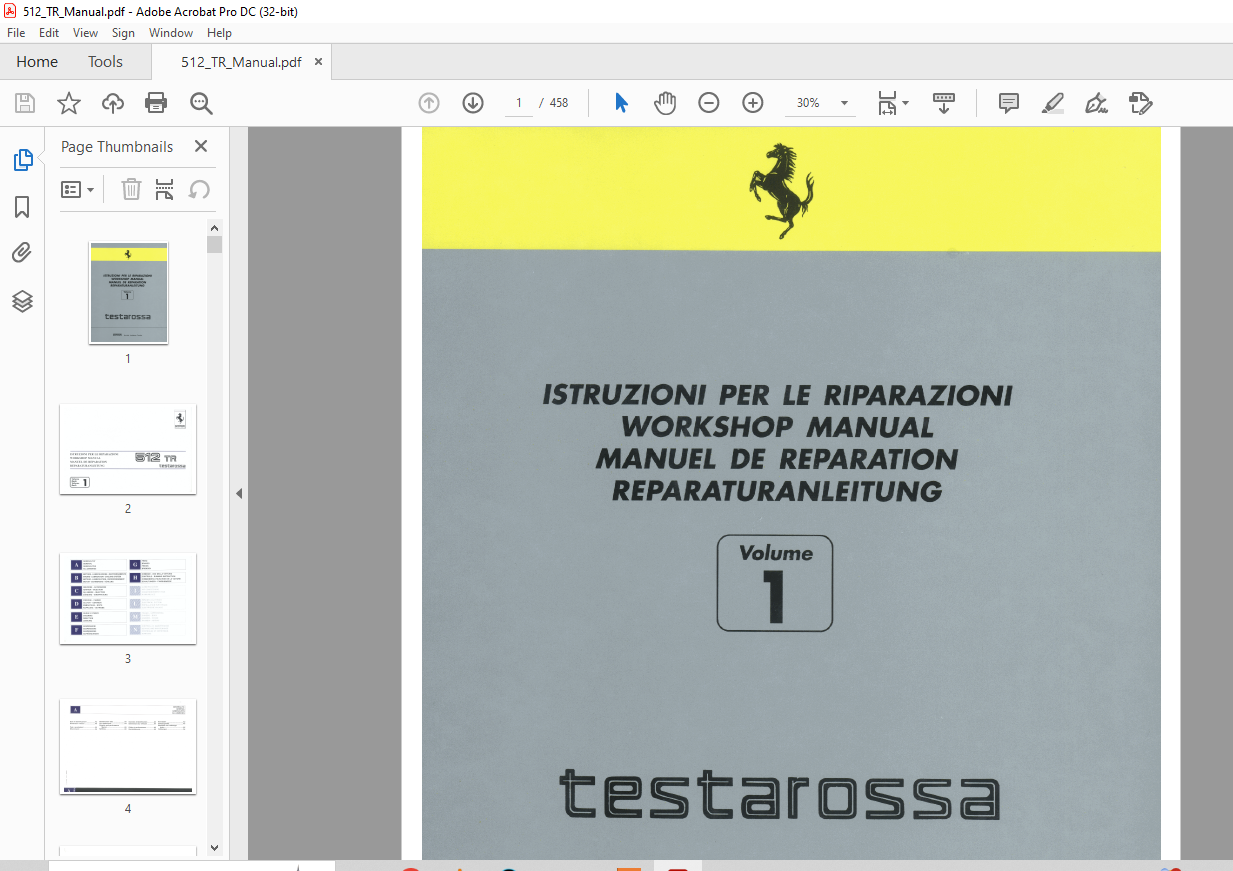The width and height of the screenshot is (1233, 871).
Task: Zoom in using the plus circle icon
Action: pos(753,103)
